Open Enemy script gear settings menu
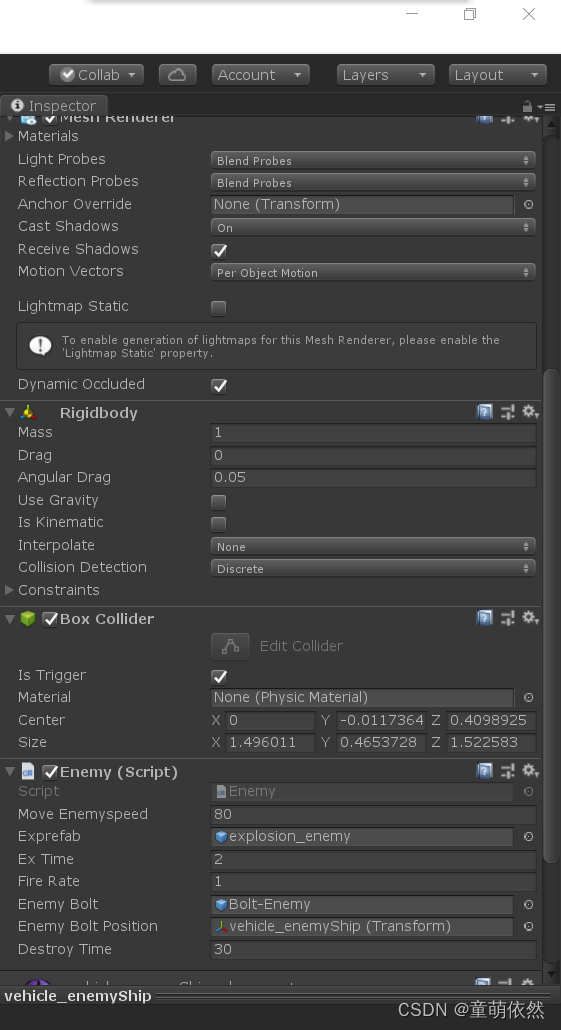The image size is (561, 1030). pyautogui.click(x=530, y=771)
